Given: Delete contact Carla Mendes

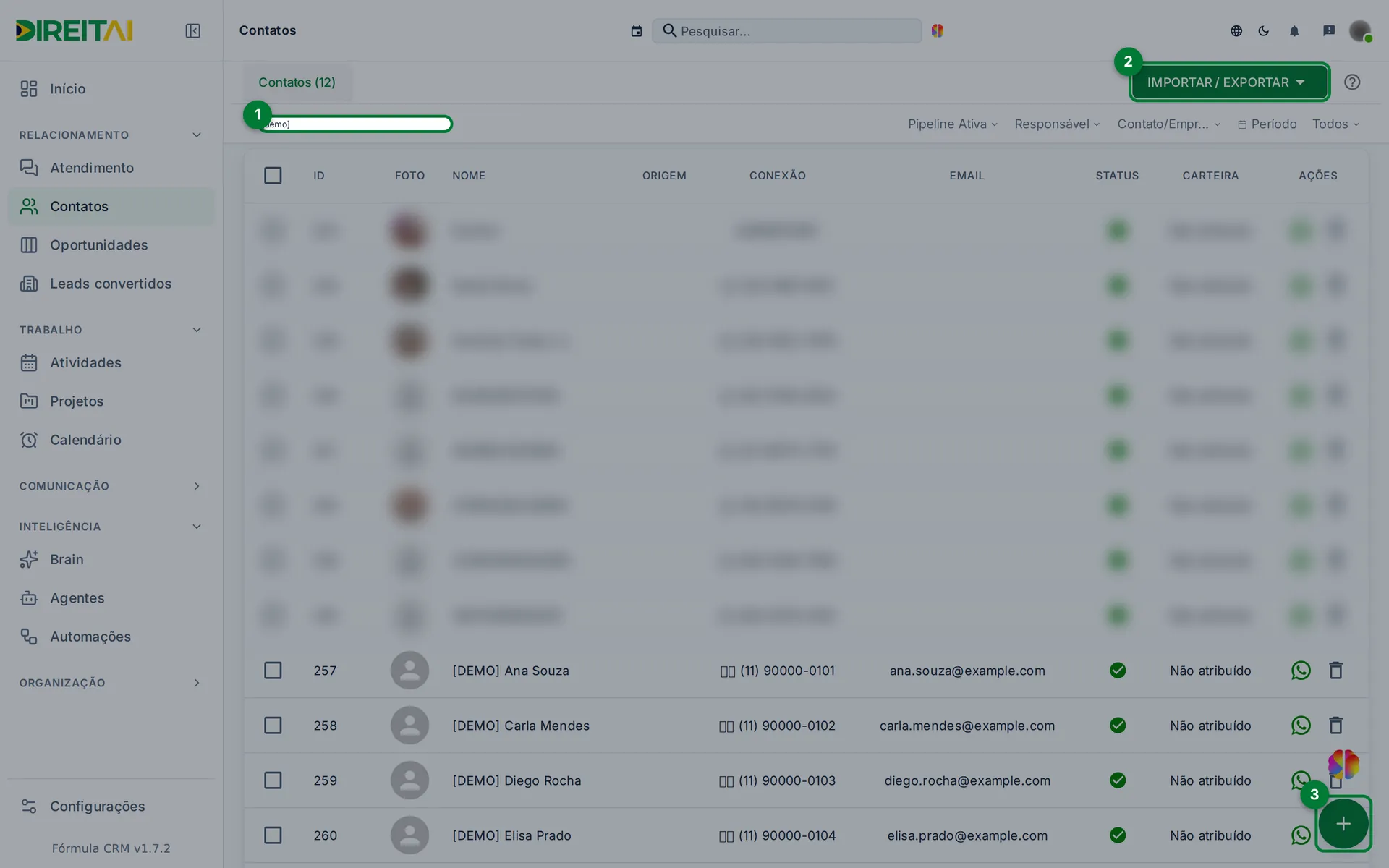Looking at the screenshot, I should [x=1335, y=726].
